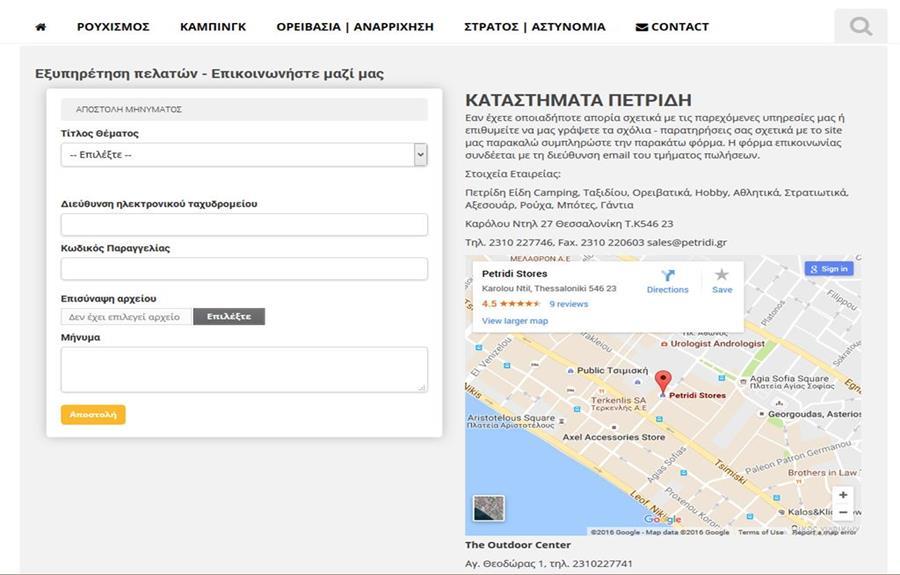Open the search magnifier icon
The width and height of the screenshot is (900, 575).
point(860,26)
